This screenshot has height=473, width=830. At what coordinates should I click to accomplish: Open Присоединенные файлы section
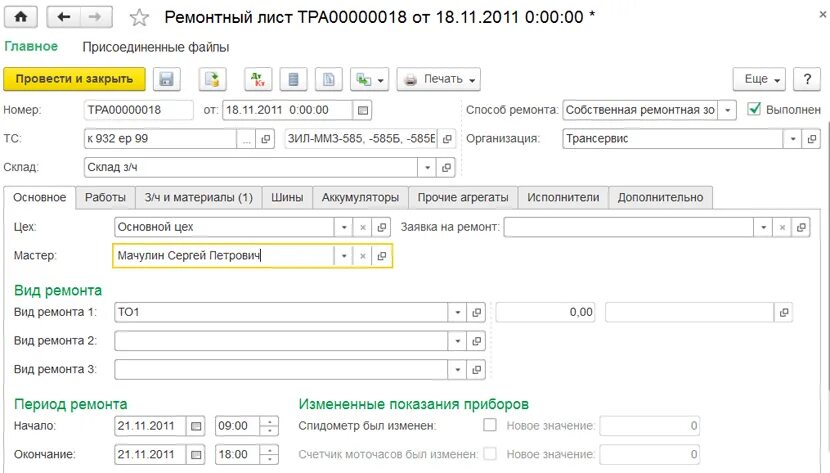pos(156,47)
